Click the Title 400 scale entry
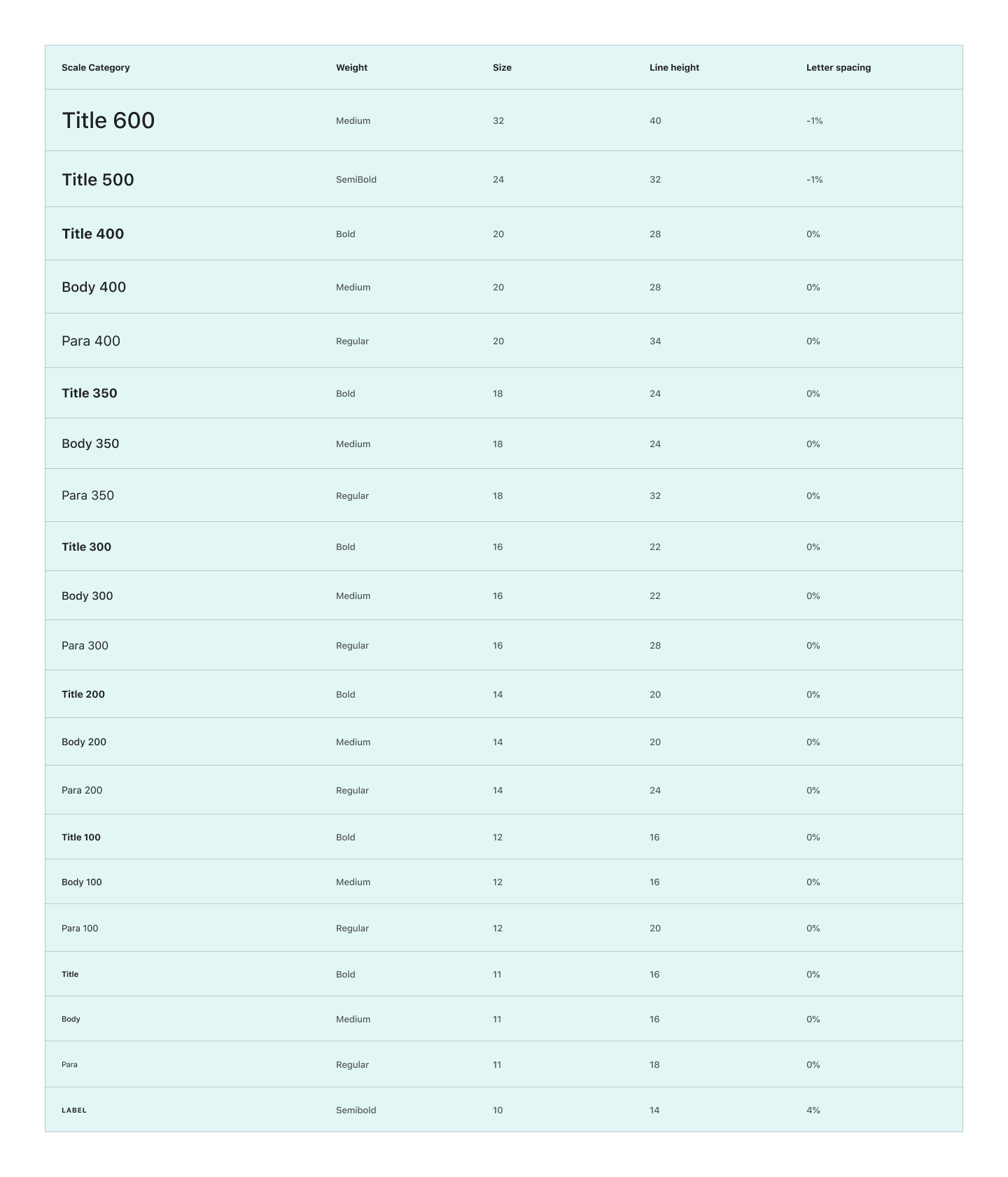This screenshot has height=1177, width=1008. point(92,234)
